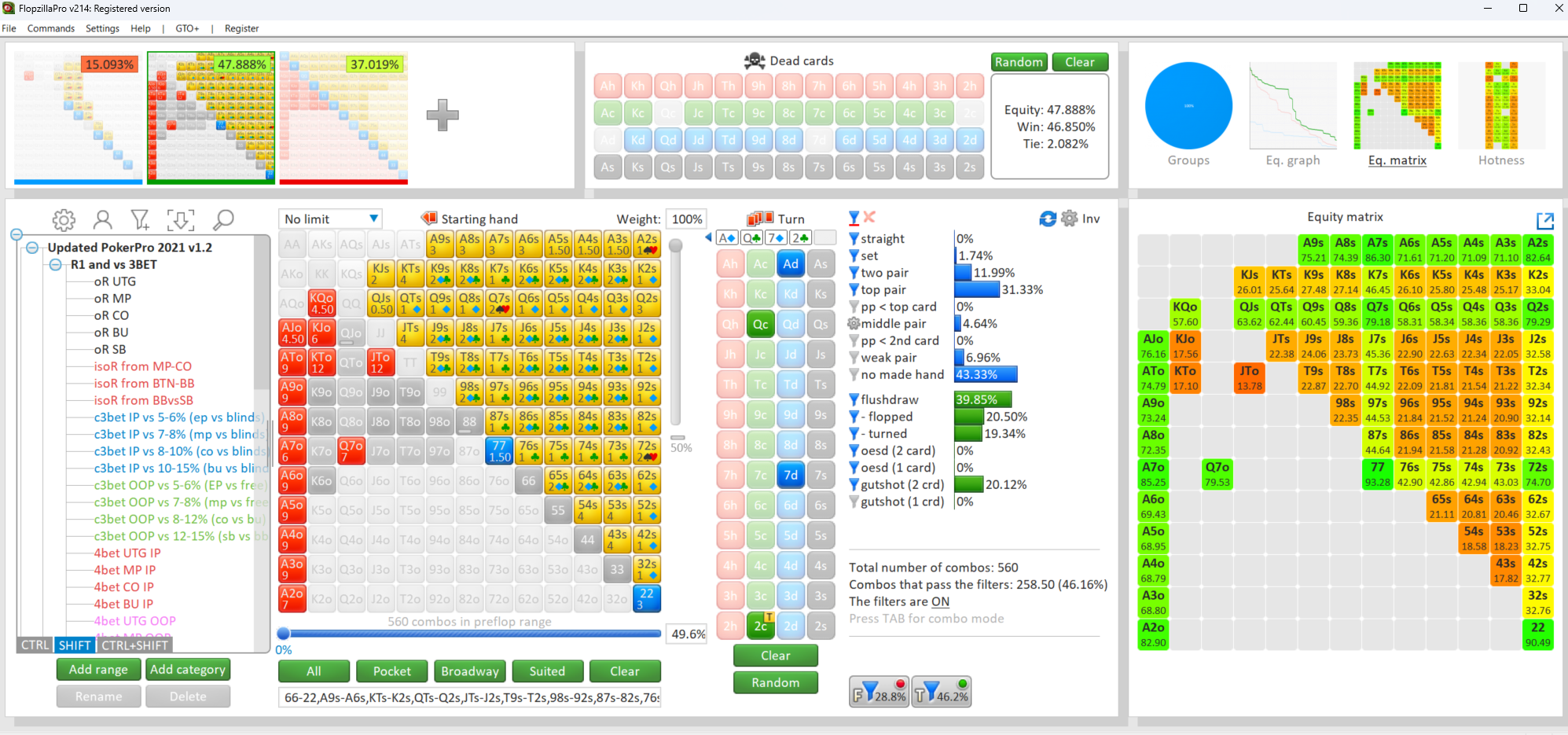Toggle the flushdraw filter funnel
Viewport: 1568px width, 735px height.
(x=854, y=399)
